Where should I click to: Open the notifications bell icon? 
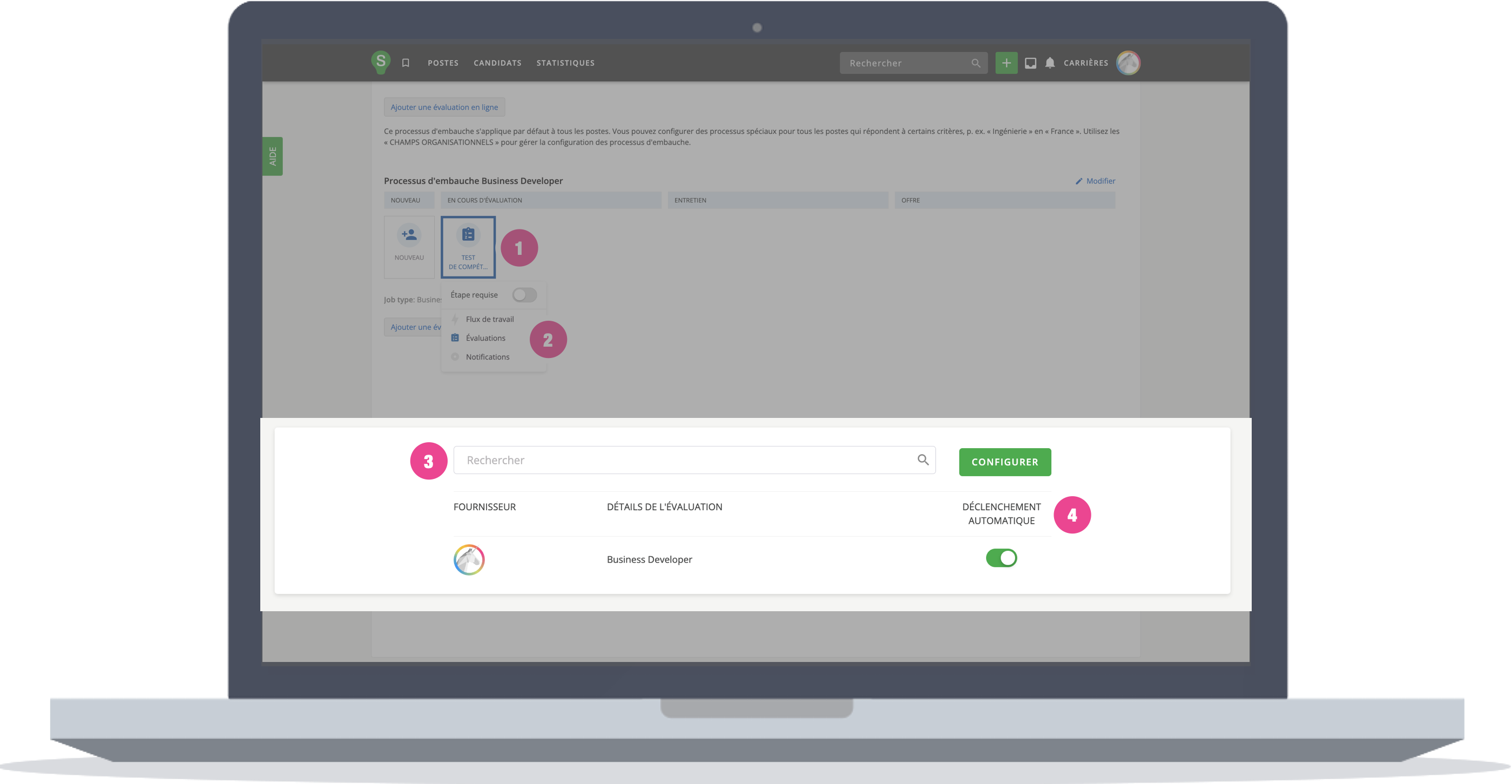1050,63
